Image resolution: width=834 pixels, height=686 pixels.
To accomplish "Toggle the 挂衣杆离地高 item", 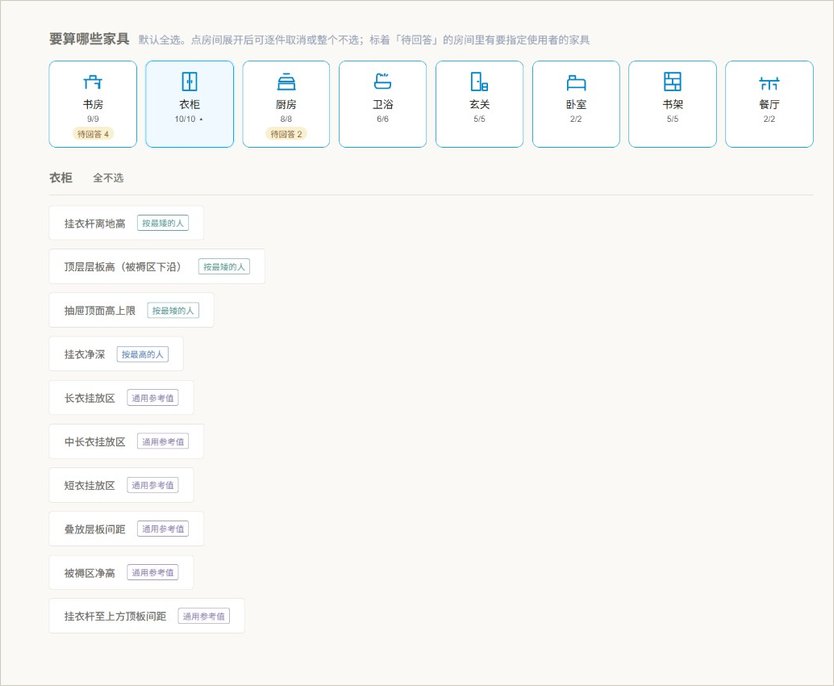I will pyautogui.click(x=126, y=223).
